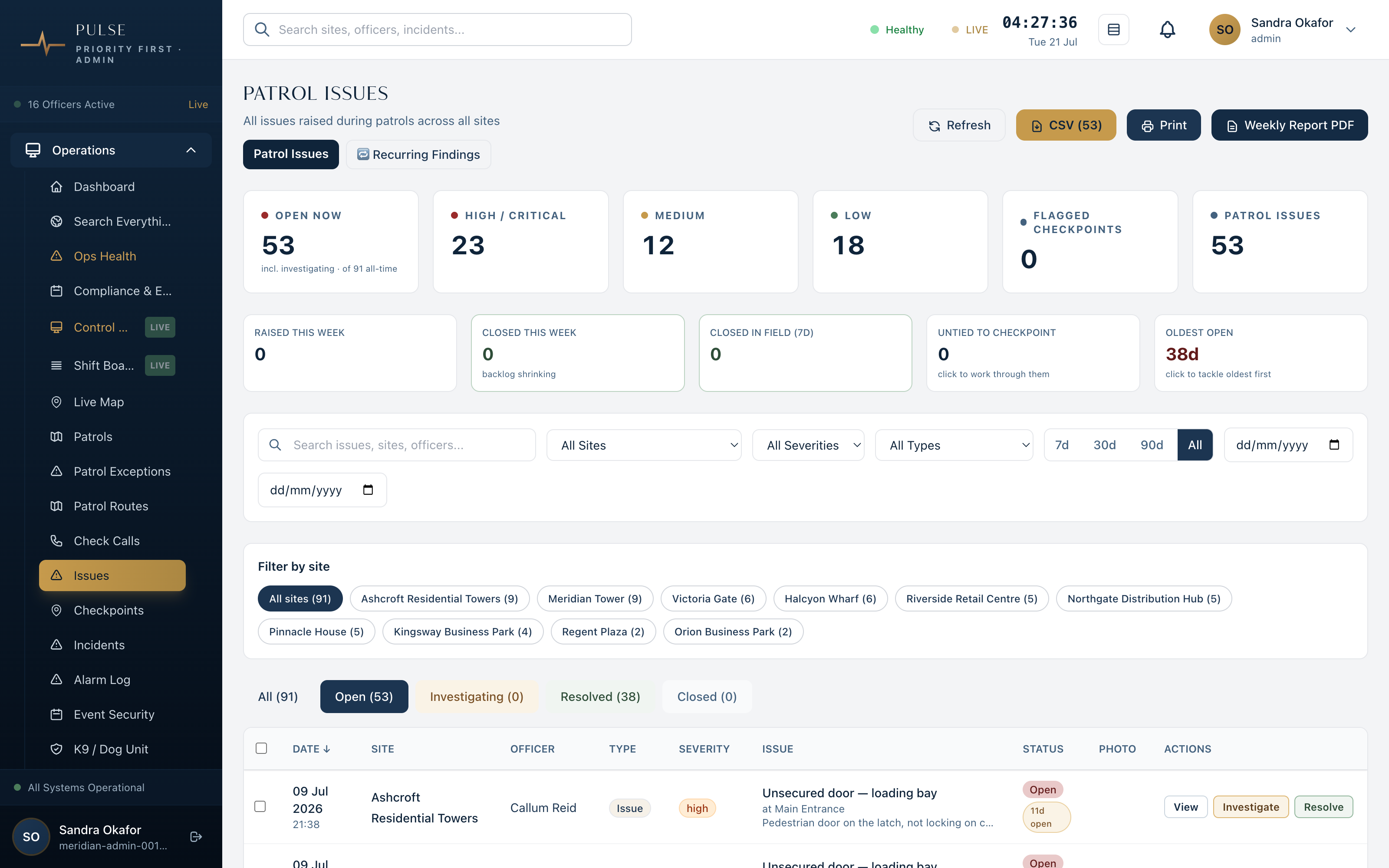
Task: Click the calendar icon in the second date field
Action: pos(368,490)
